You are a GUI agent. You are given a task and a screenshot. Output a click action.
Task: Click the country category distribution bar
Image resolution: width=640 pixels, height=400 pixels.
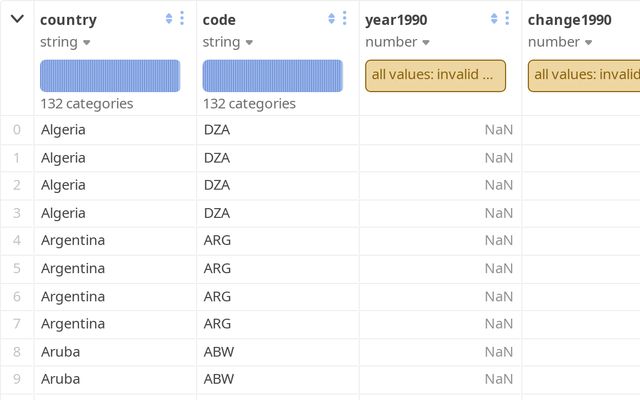(110, 76)
